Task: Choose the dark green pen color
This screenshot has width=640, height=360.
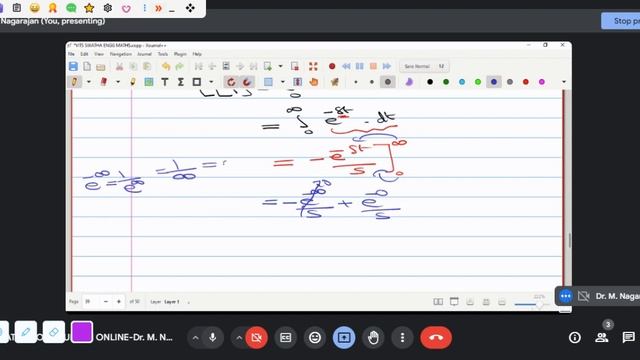Action: click(x=446, y=82)
